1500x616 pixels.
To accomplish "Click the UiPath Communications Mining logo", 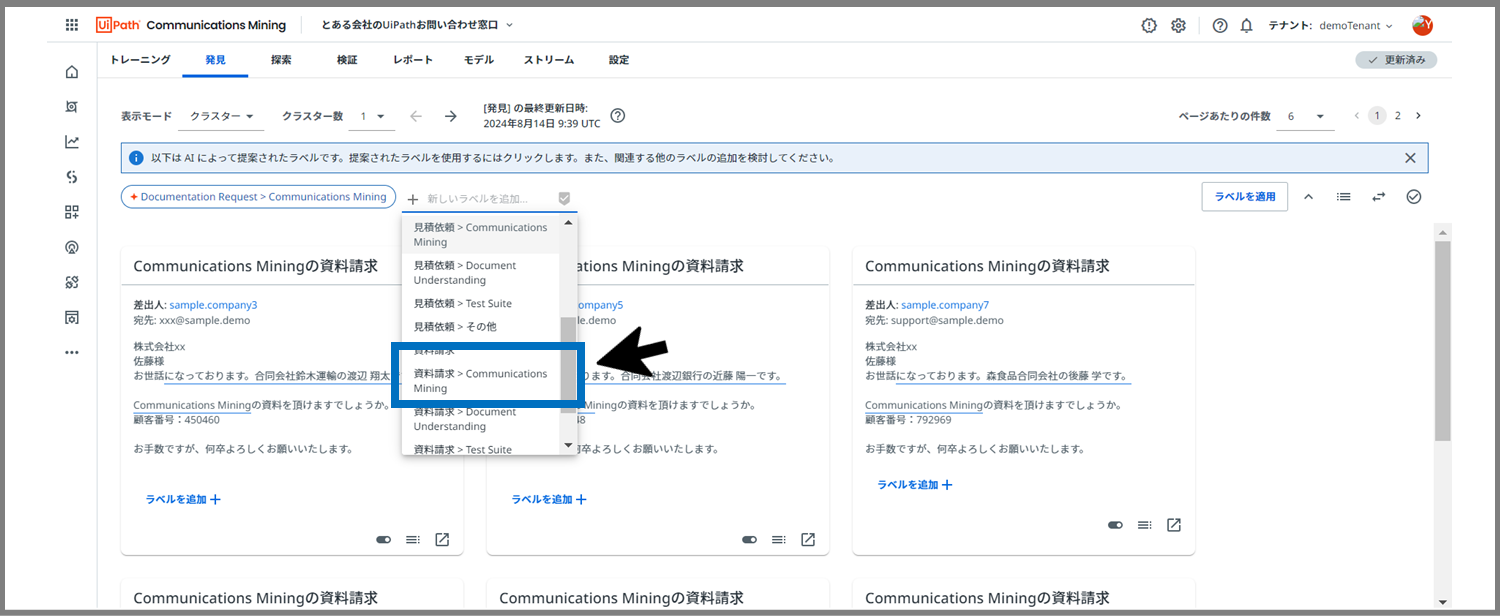I will [191, 25].
